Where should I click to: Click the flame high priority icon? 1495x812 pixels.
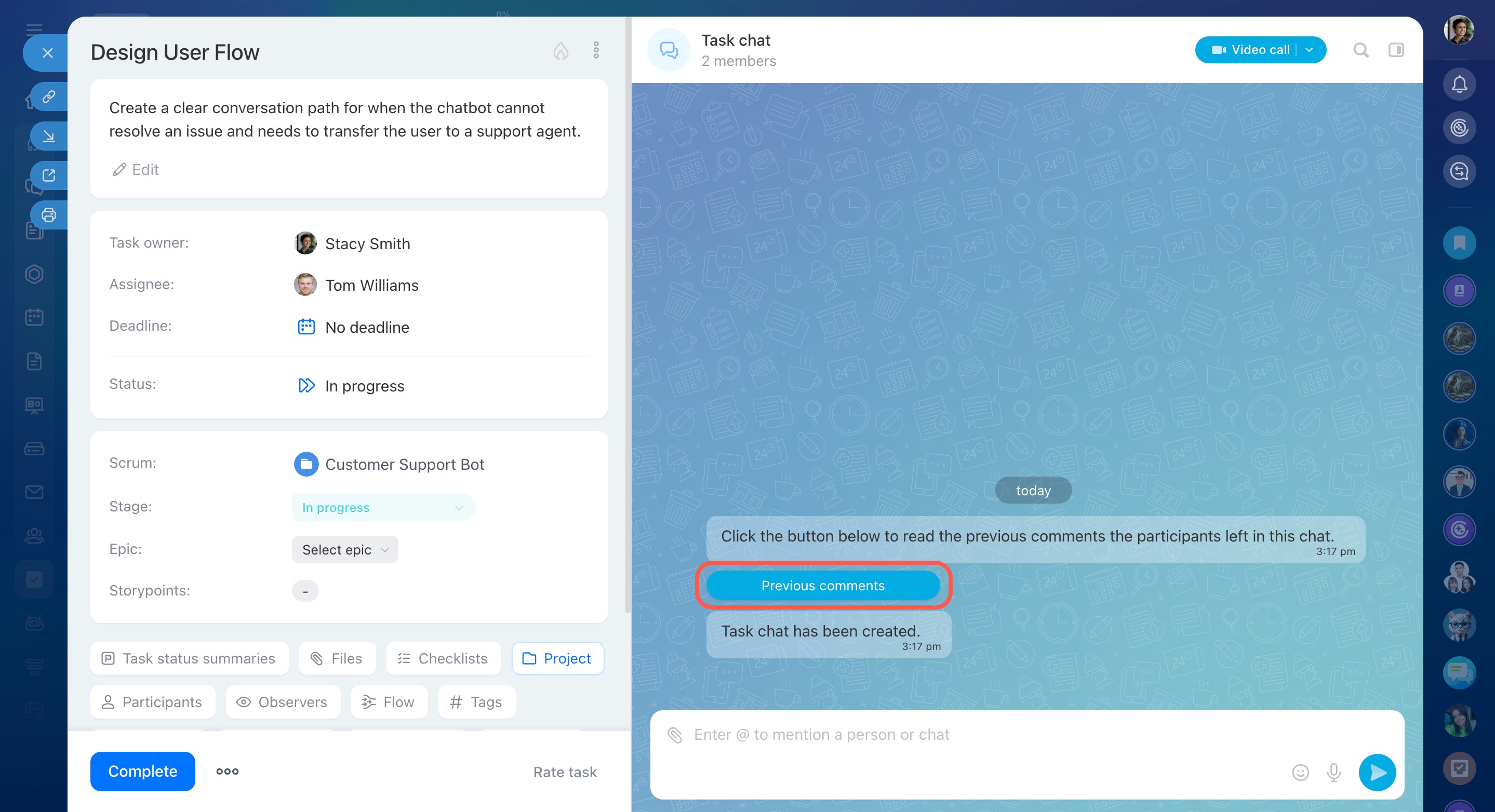click(x=560, y=51)
